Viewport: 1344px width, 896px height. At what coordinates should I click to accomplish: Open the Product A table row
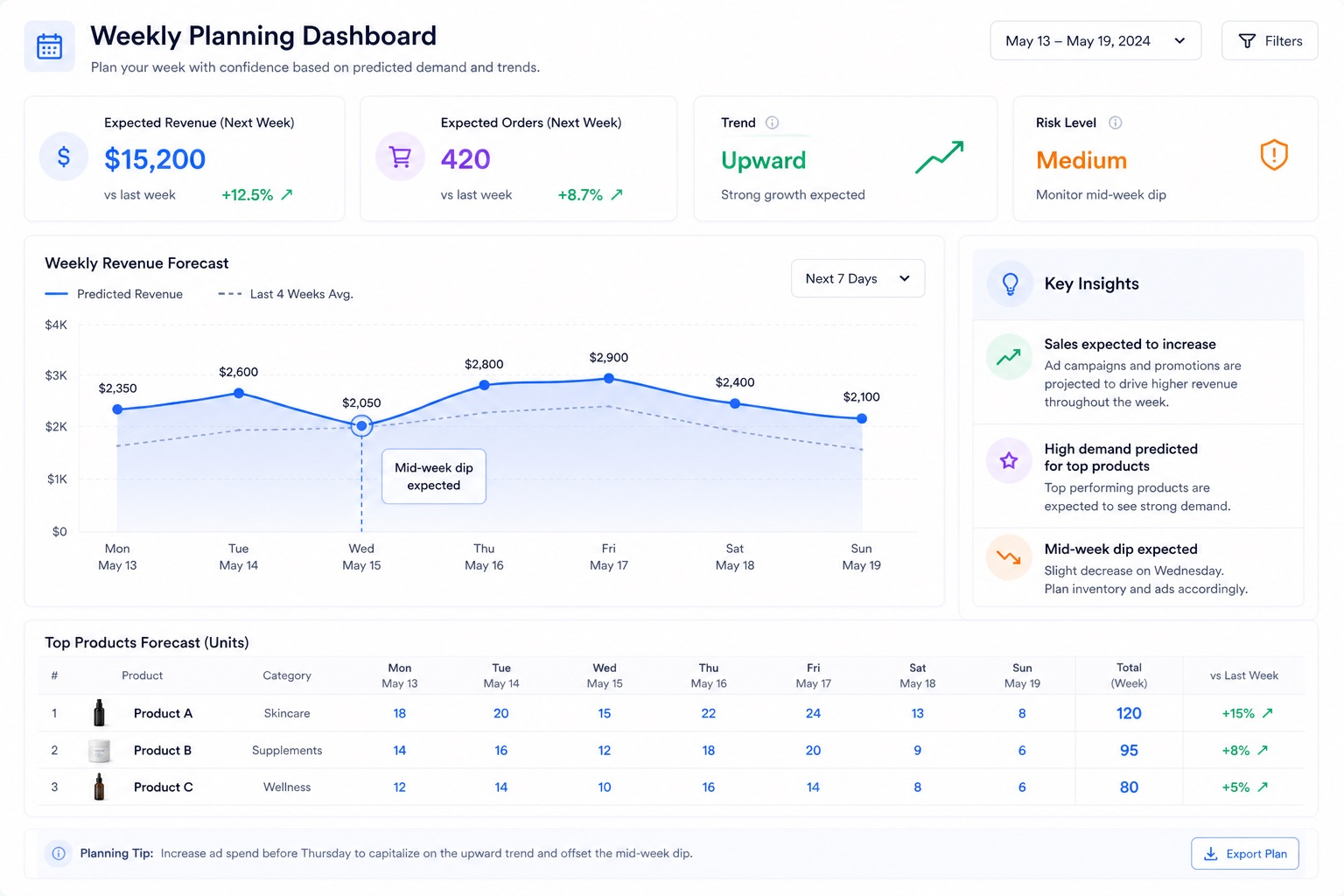pyautogui.click(x=671, y=713)
